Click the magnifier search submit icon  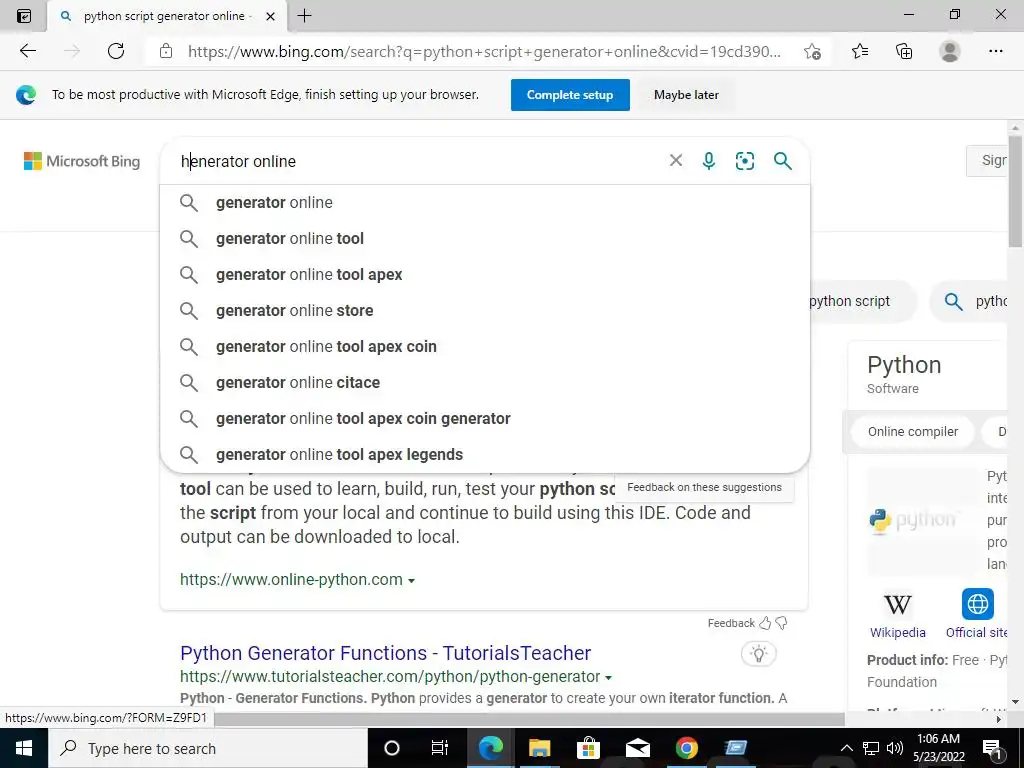coord(782,161)
